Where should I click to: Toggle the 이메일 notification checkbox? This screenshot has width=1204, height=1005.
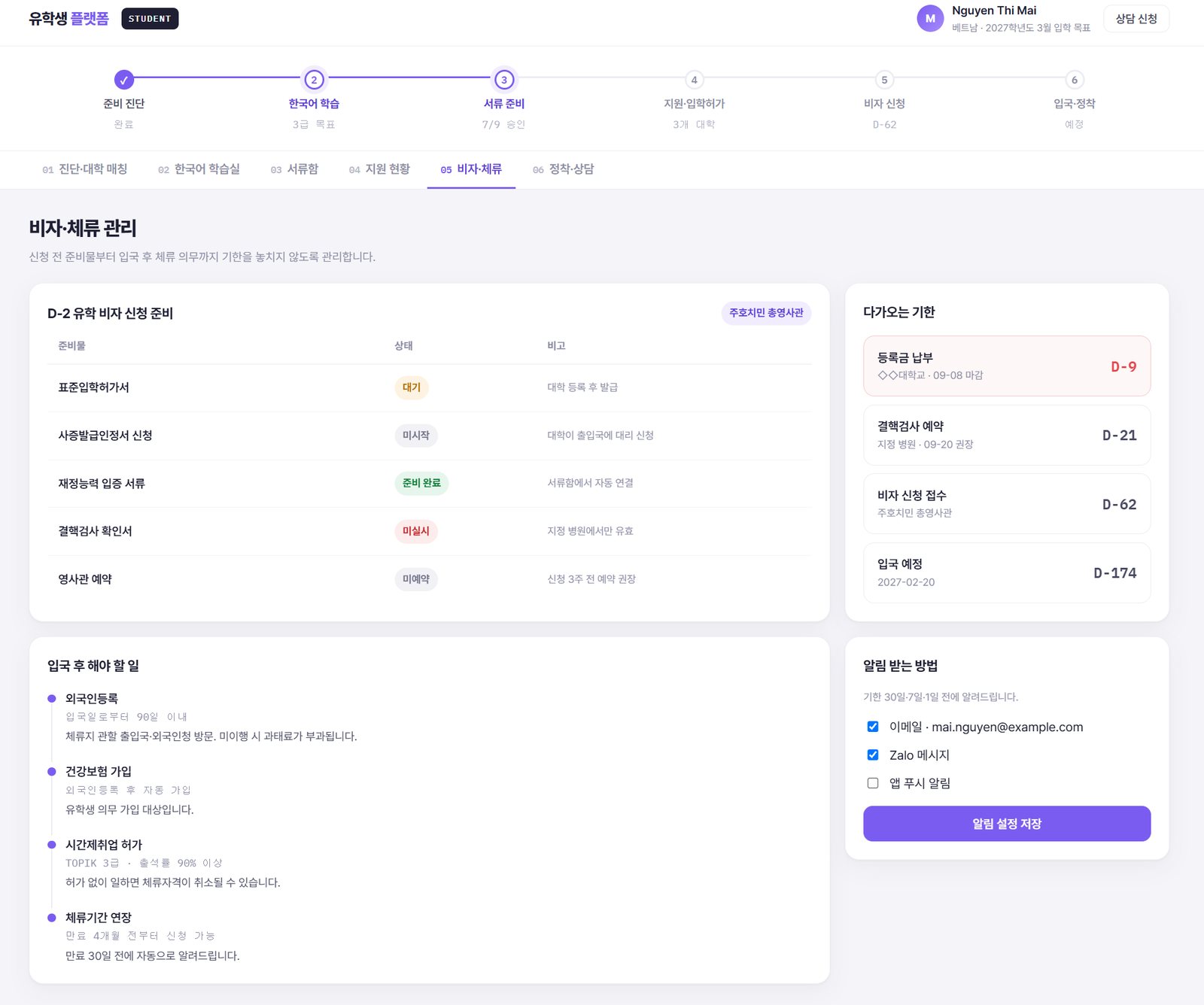pyautogui.click(x=873, y=727)
